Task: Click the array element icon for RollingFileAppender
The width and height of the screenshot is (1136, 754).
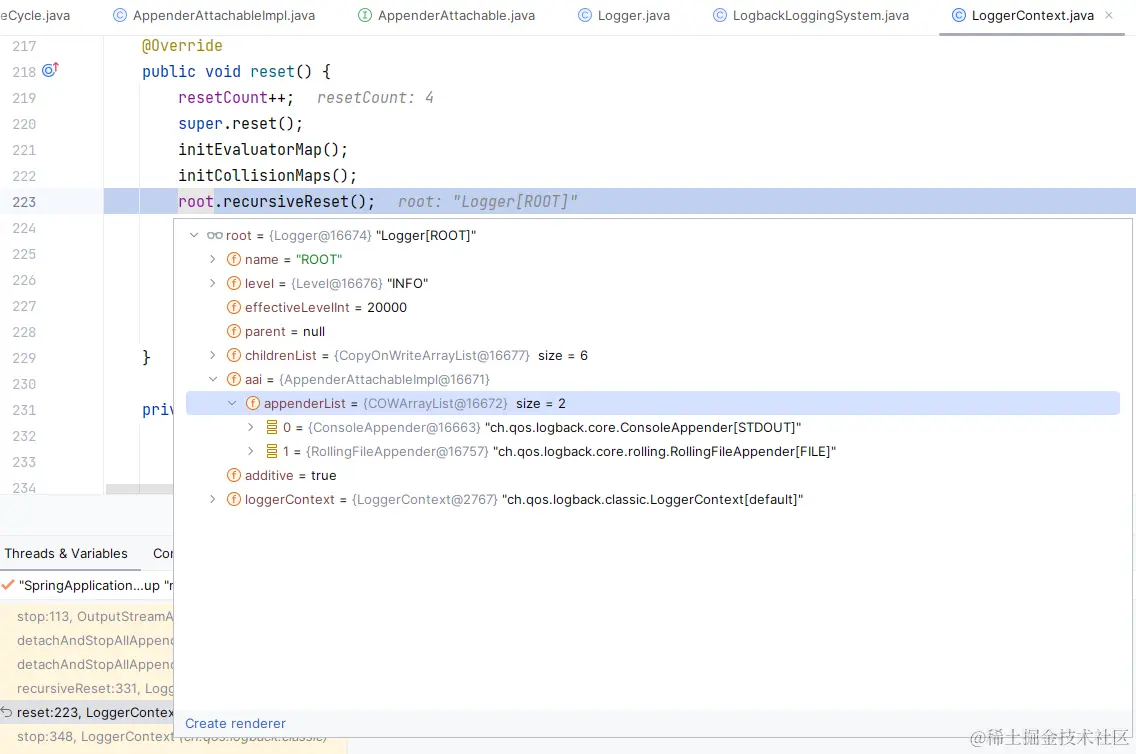Action: [272, 451]
